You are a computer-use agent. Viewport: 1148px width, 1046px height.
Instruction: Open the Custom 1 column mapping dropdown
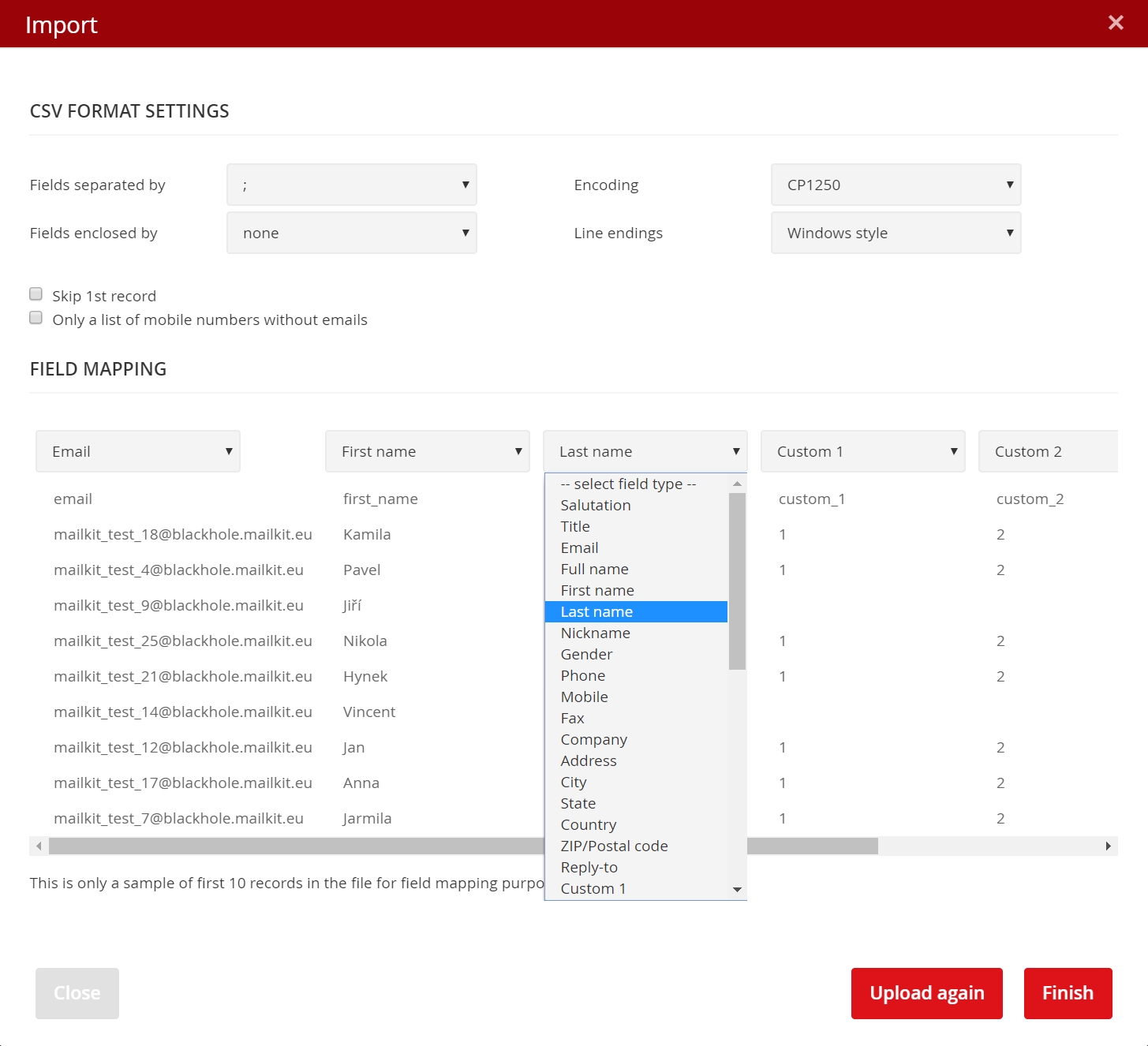[x=862, y=451]
